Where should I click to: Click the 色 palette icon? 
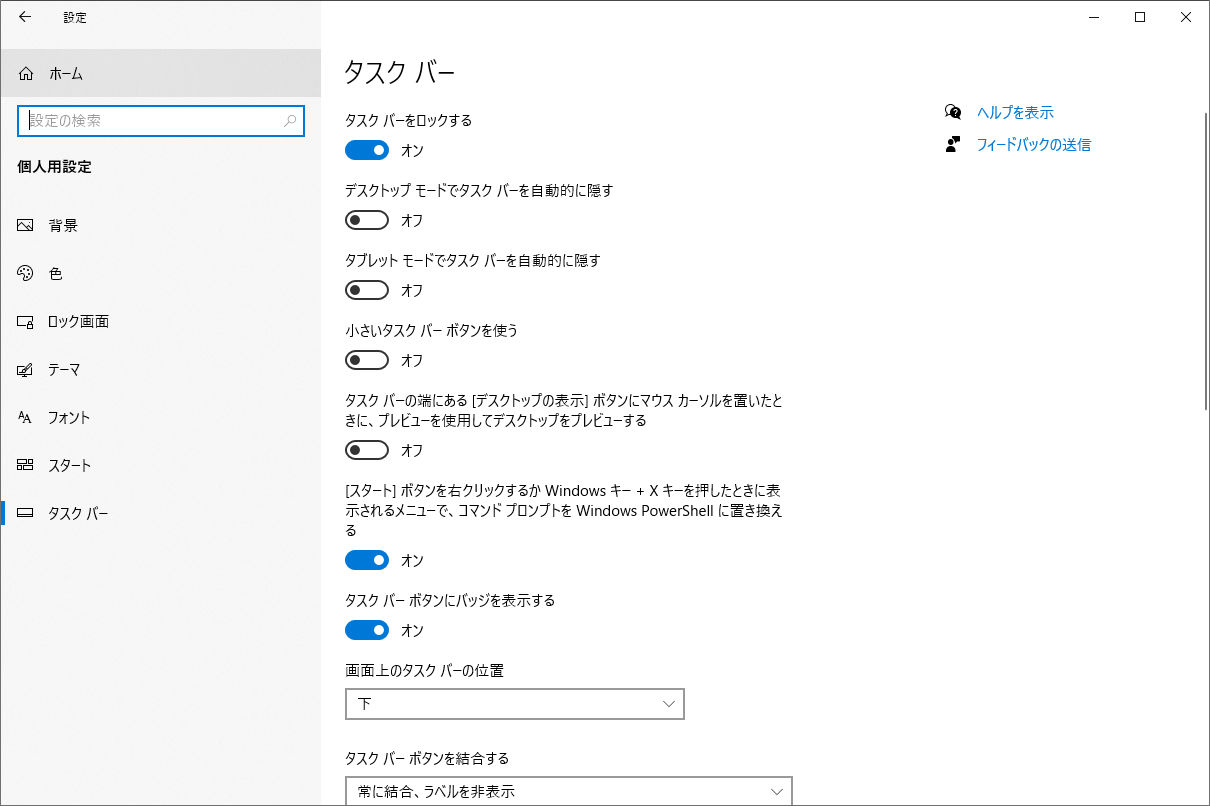[x=26, y=274]
